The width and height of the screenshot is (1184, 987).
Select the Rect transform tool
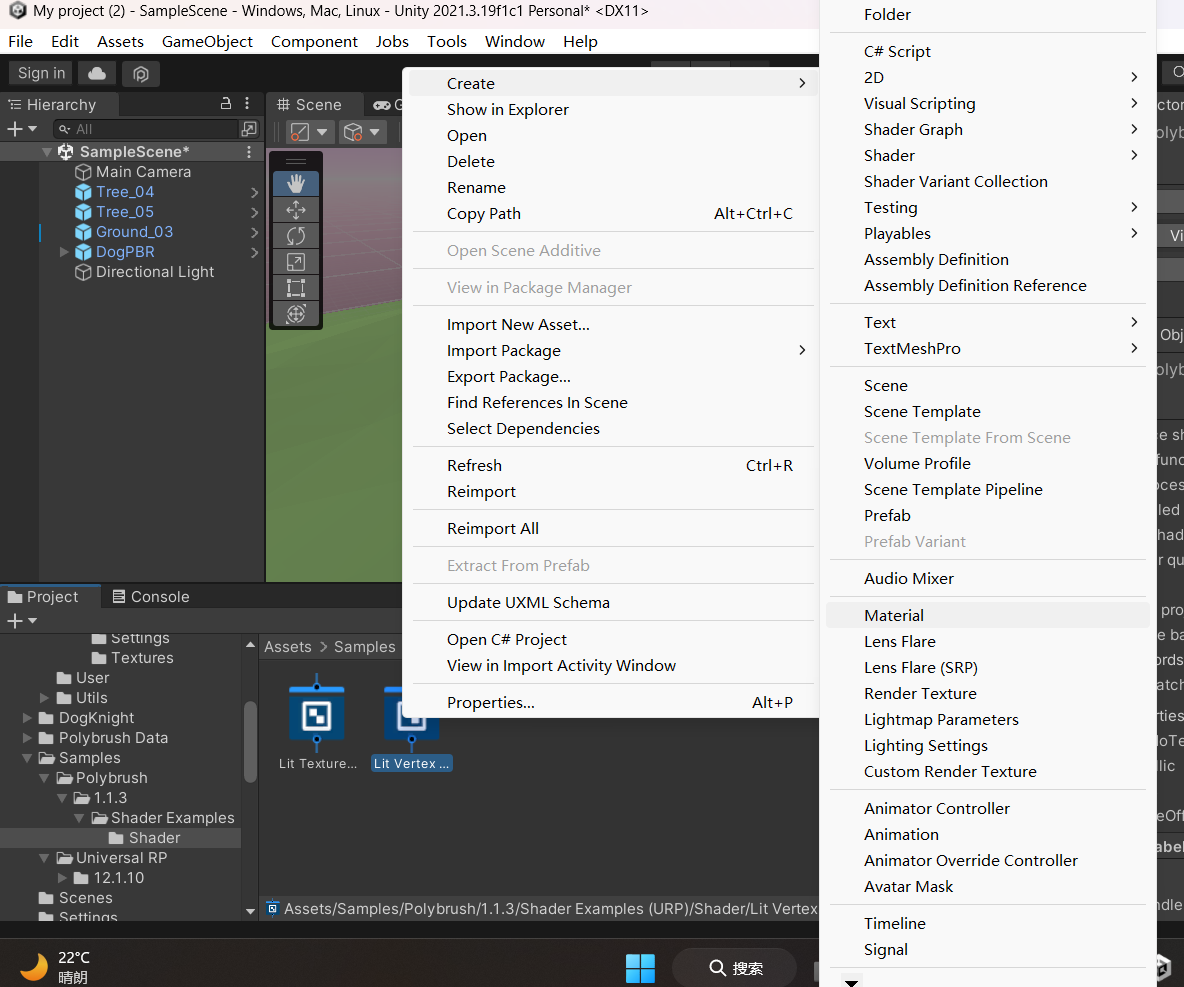296,288
